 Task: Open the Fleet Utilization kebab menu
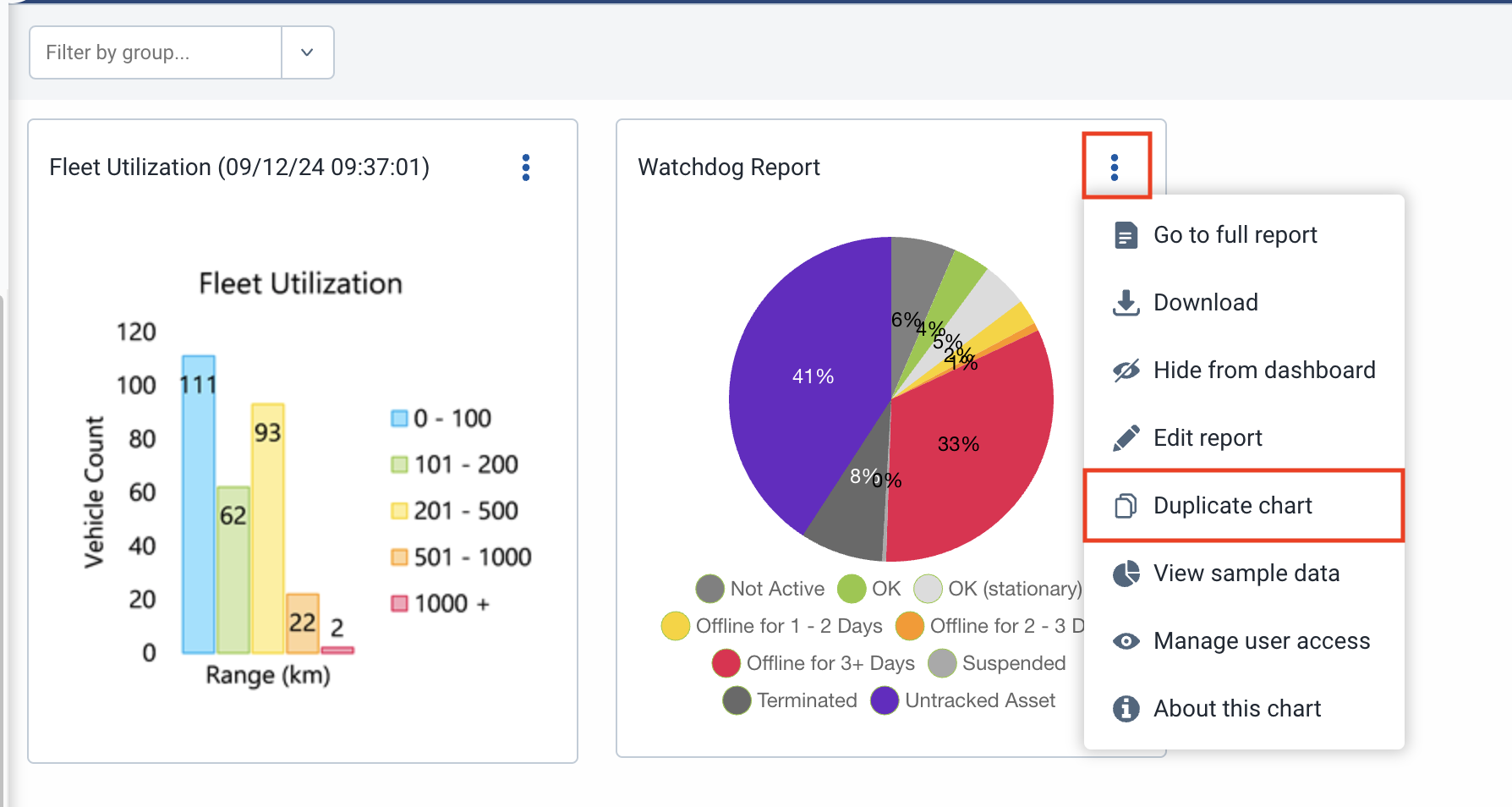[x=526, y=167]
